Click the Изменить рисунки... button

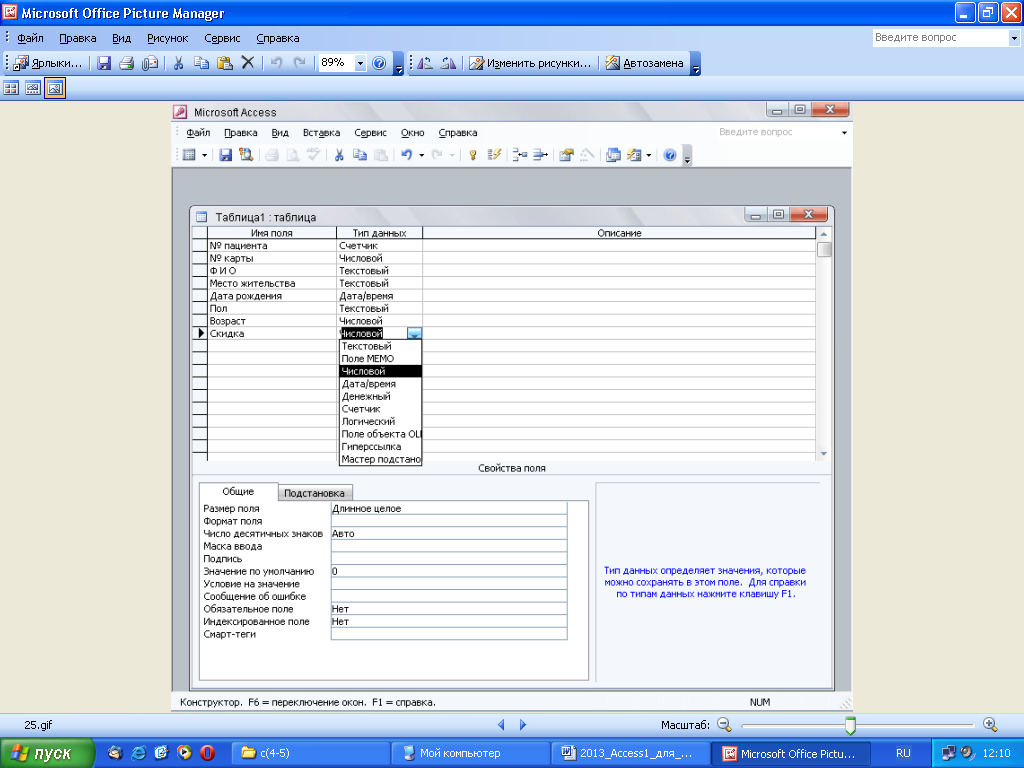coord(531,63)
